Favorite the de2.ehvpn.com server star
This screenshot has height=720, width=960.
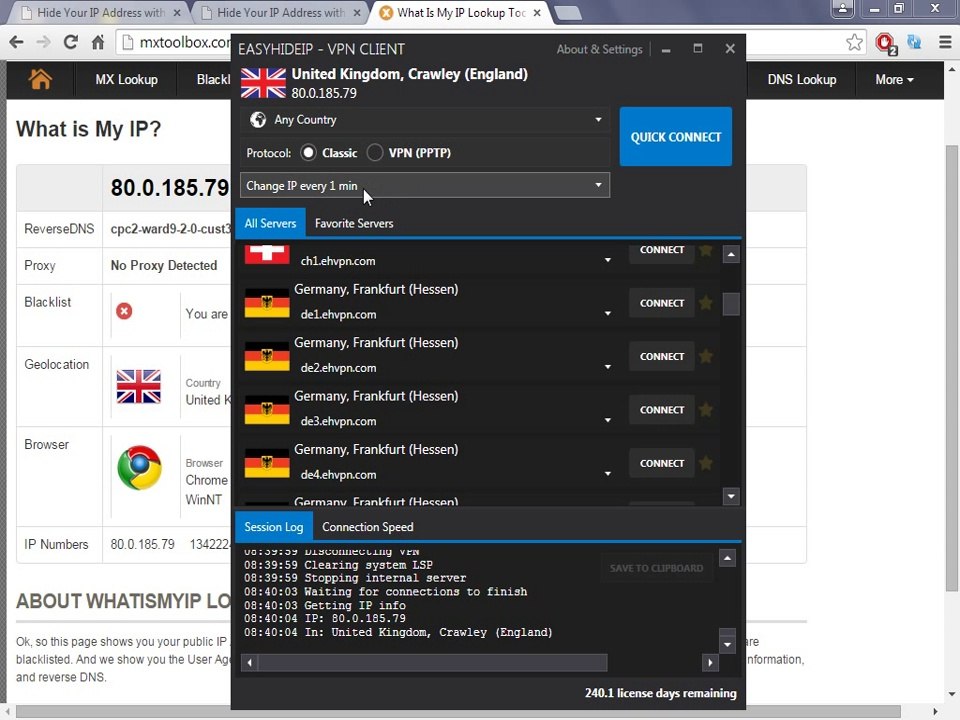click(x=706, y=356)
